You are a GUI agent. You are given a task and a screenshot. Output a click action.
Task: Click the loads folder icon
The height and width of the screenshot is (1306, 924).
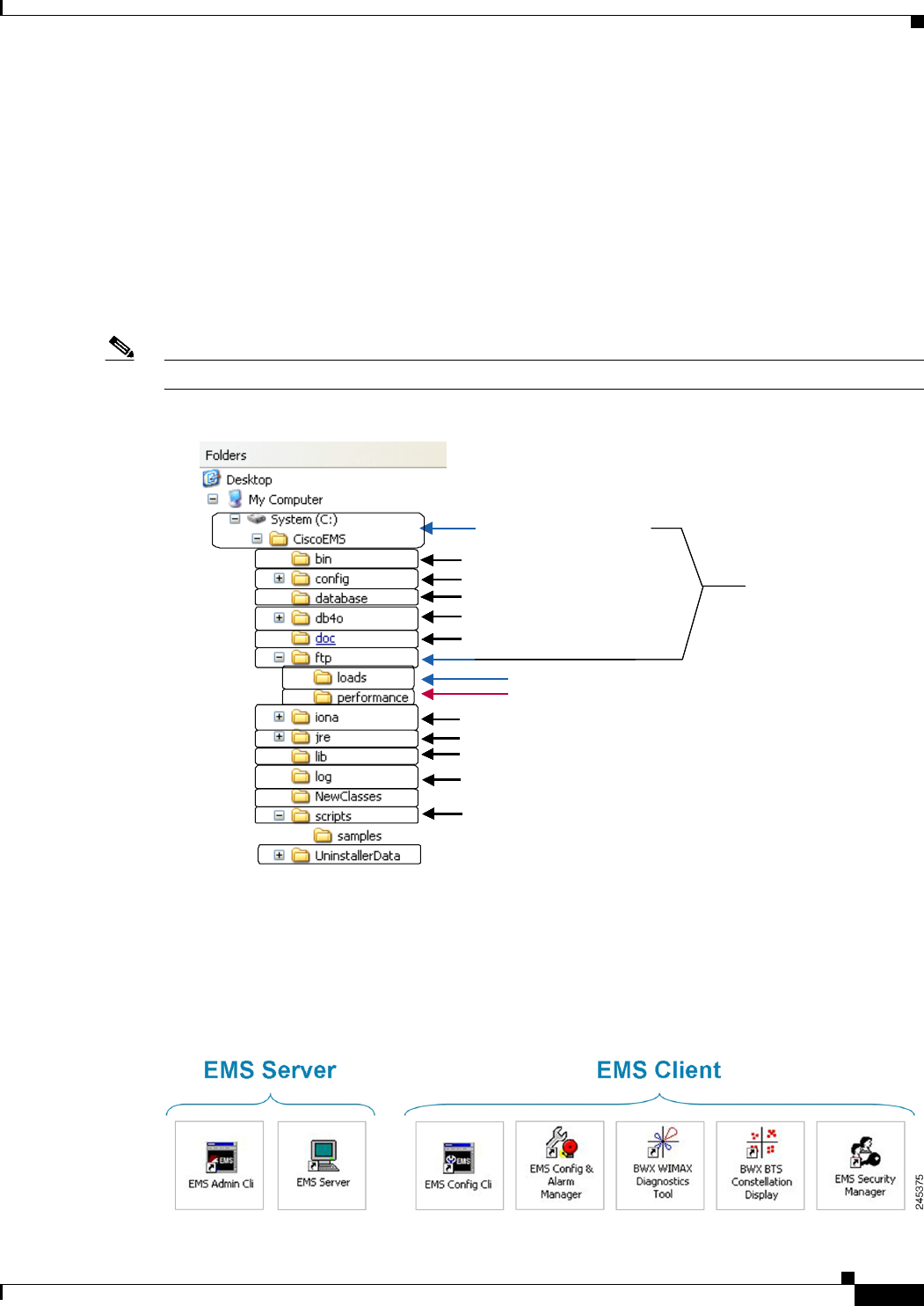click(x=323, y=677)
